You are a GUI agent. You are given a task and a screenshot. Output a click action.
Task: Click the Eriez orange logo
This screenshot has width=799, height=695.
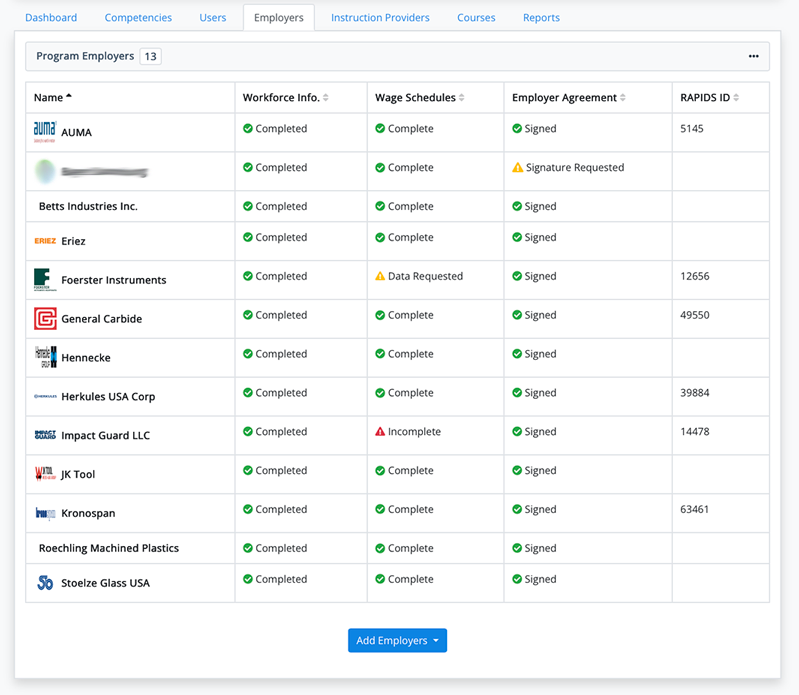tap(45, 240)
